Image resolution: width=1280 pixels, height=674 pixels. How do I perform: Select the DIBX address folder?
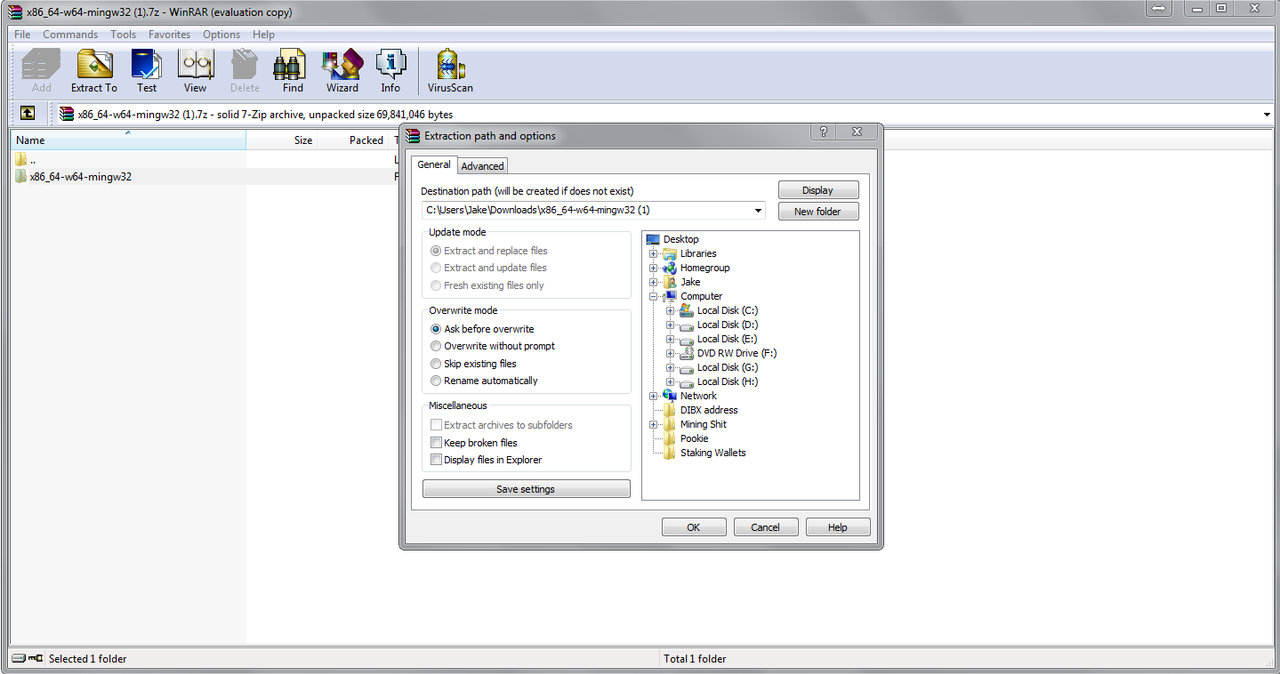click(x=709, y=410)
